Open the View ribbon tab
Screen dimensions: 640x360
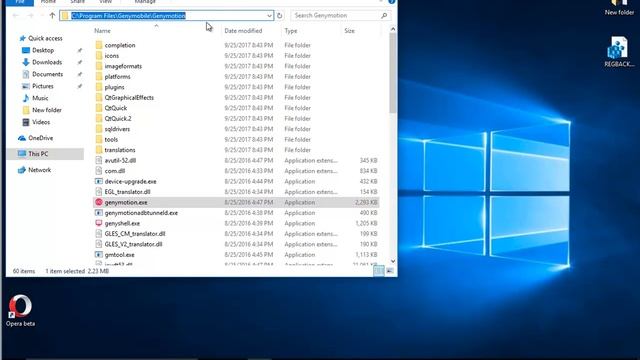105,2
